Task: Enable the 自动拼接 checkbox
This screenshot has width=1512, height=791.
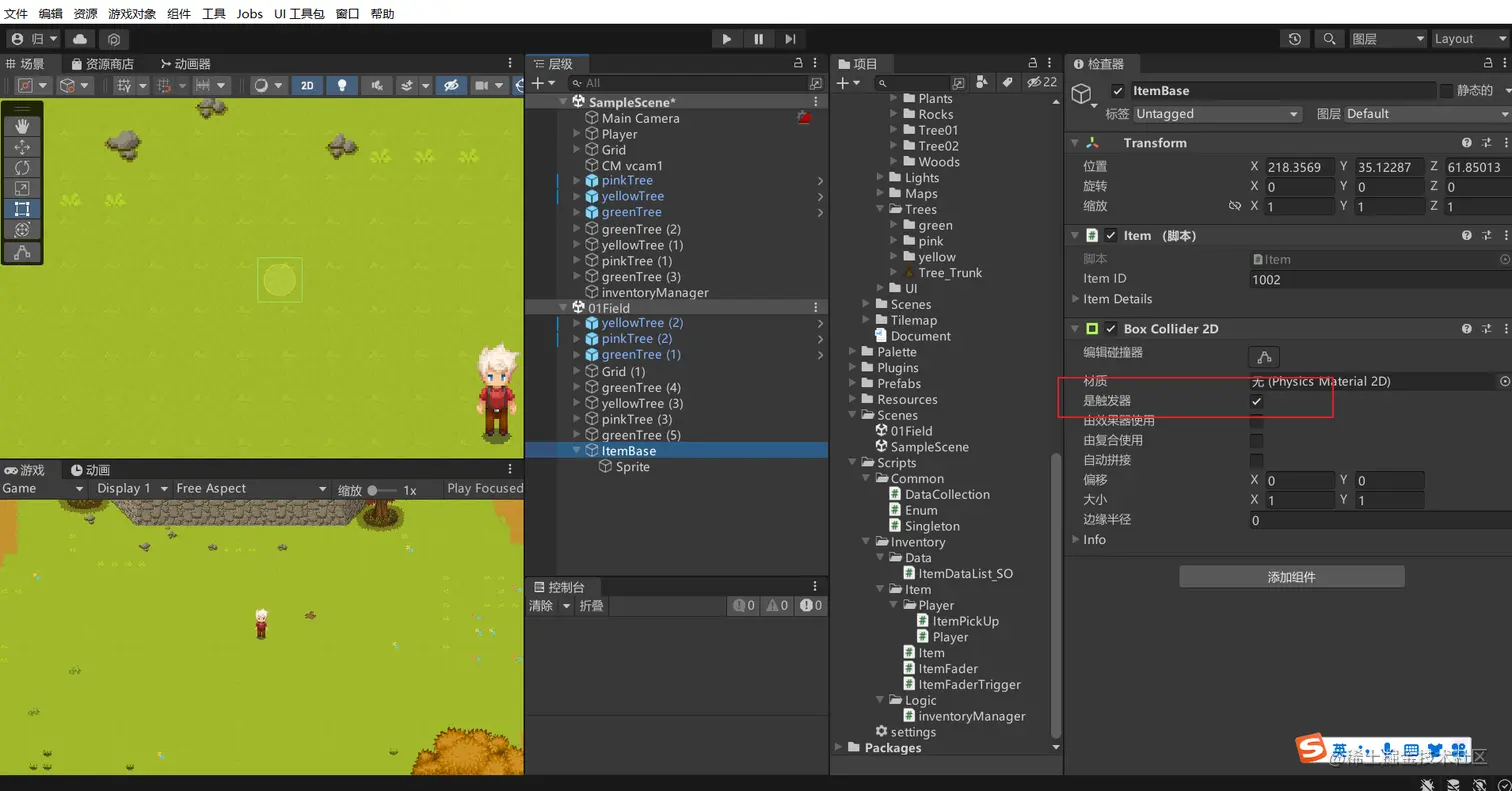Action: pos(1257,461)
